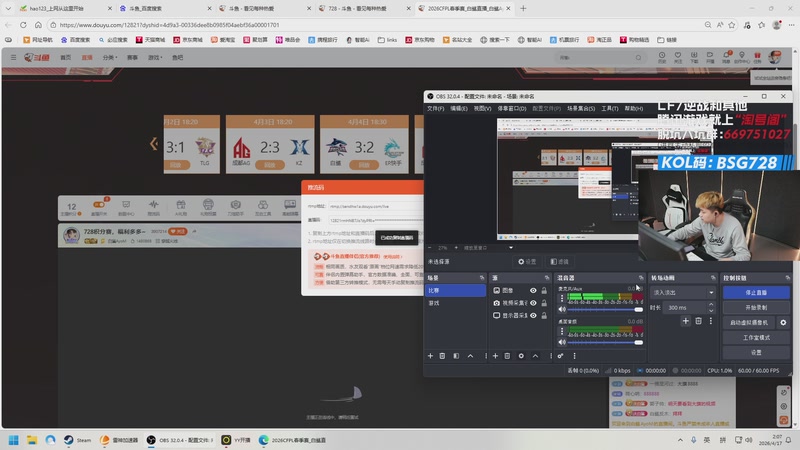Open Douyu messages bell icon
The image size is (800, 450).
pos(726,57)
